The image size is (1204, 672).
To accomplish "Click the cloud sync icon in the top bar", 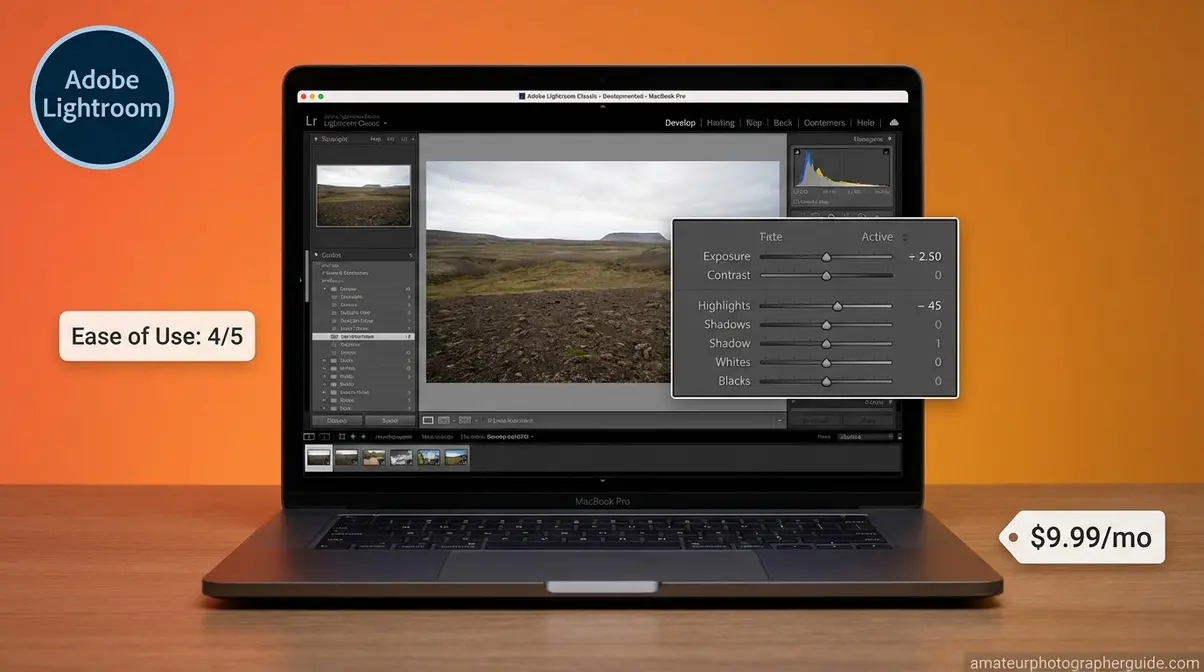I will coord(893,122).
